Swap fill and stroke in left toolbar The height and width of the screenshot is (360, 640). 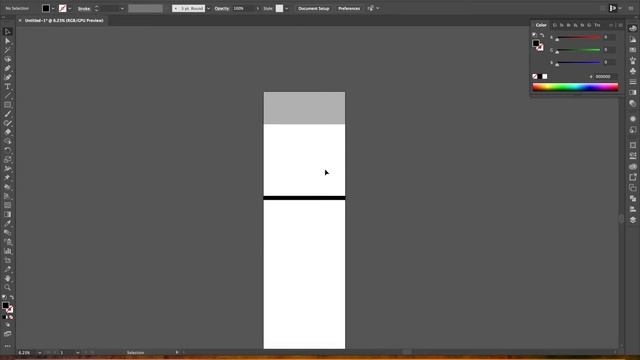12,298
